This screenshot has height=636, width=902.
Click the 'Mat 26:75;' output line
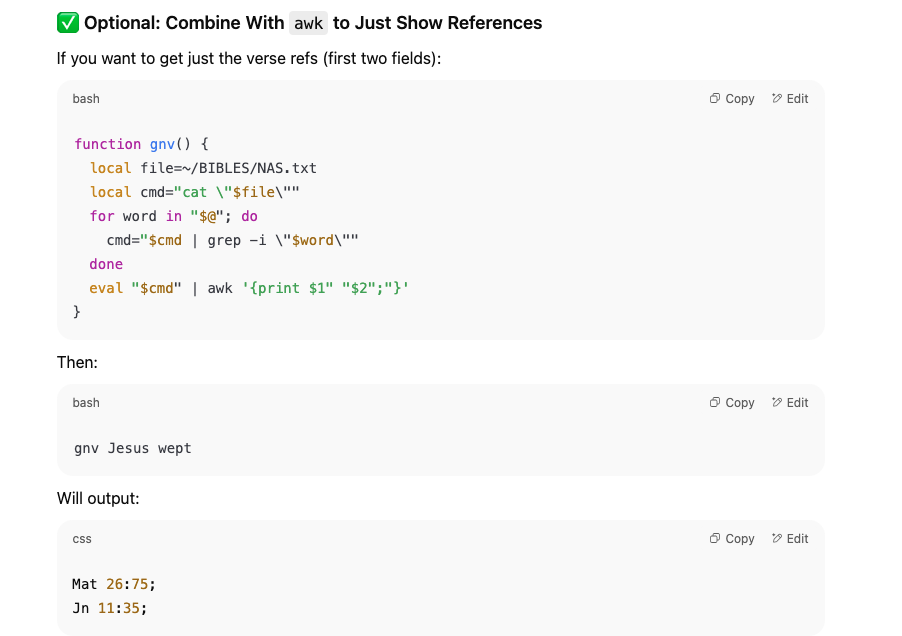[x=114, y=584]
